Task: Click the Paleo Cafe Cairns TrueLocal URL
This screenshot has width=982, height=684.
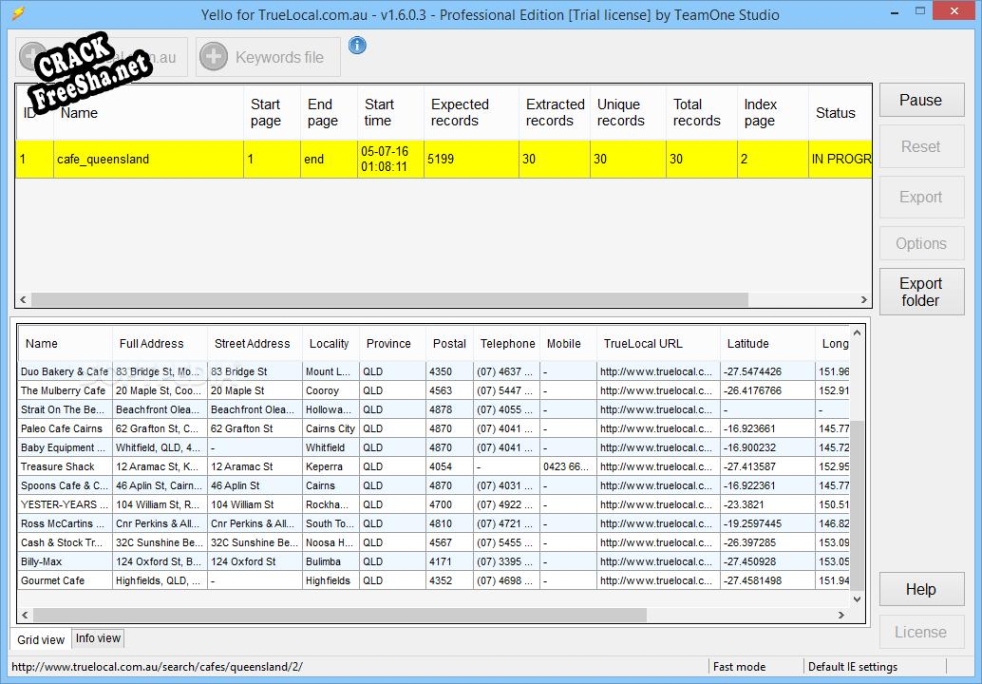Action: tap(656, 429)
